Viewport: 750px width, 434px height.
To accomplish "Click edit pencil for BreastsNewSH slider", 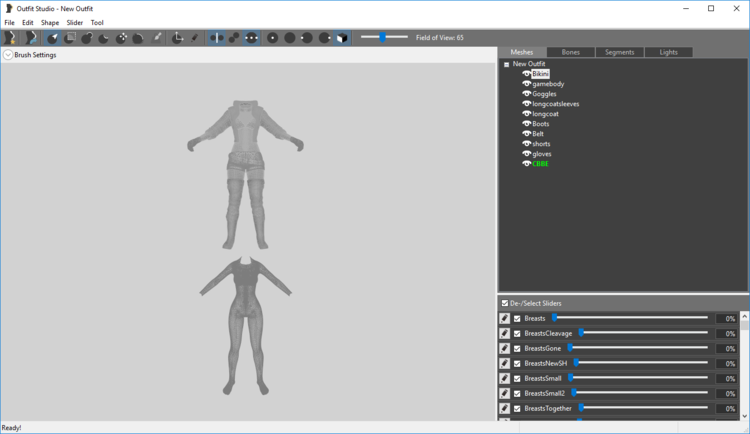I will tap(505, 363).
